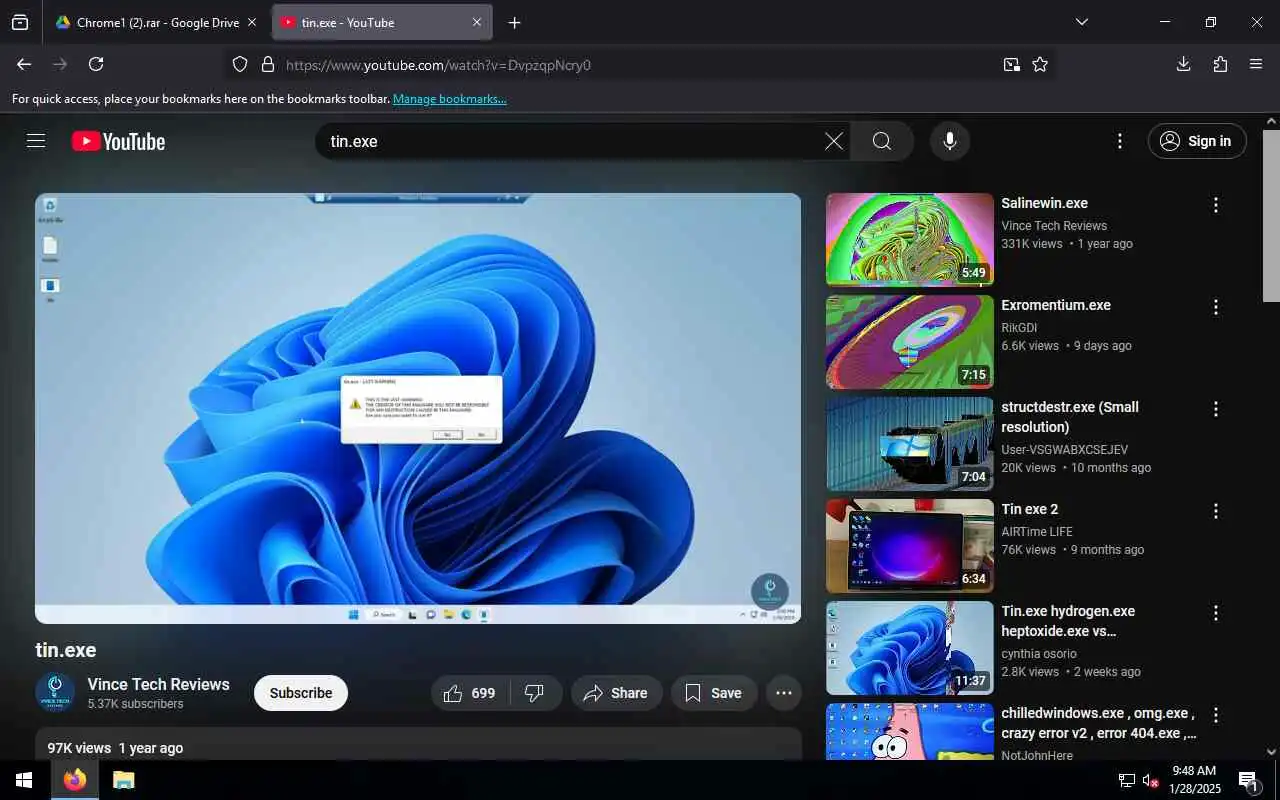Open options for Tin exe 2 video
Viewport: 1280px width, 800px height.
[x=1216, y=511]
